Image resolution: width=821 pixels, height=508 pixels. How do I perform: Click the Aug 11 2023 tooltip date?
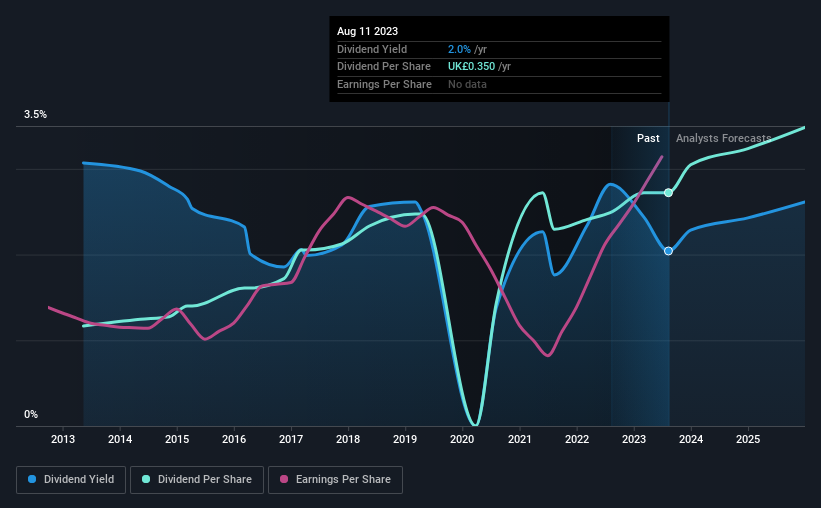(368, 31)
